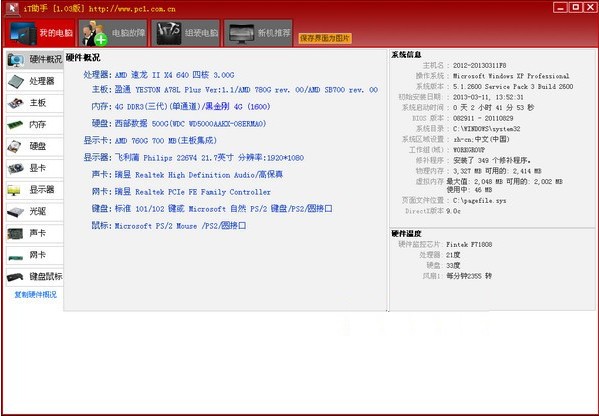This screenshot has width=599, height=416.
Task: Click the 硬件概况 heading text
Action: (83, 58)
